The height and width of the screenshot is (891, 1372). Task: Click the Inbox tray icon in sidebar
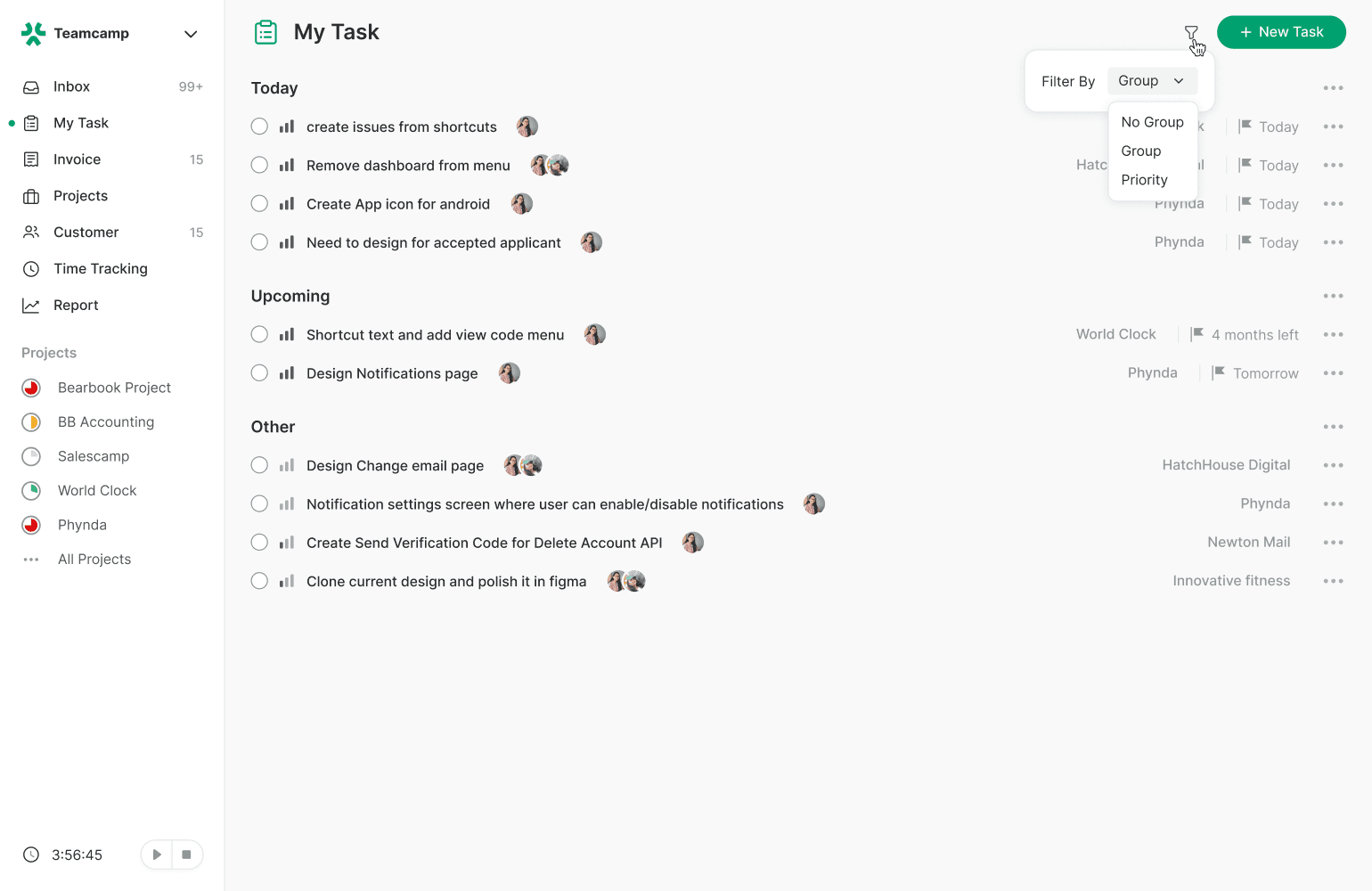(x=31, y=87)
